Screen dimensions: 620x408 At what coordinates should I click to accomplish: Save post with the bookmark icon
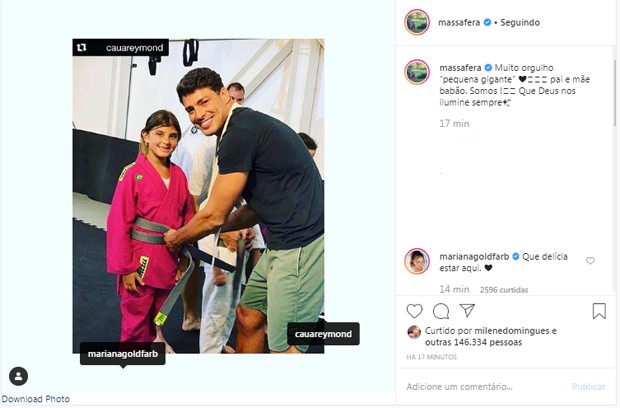point(599,311)
